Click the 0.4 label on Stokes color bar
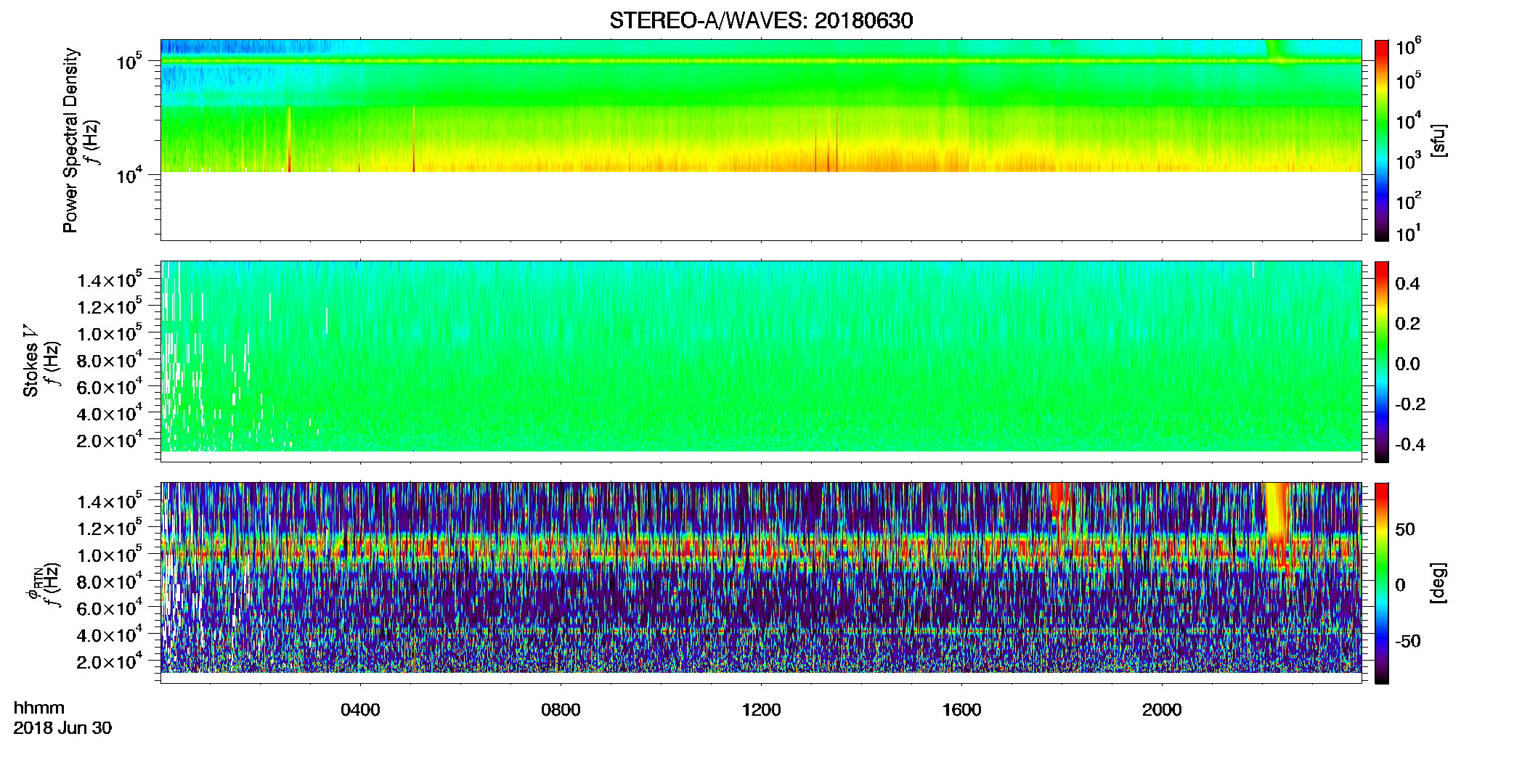Screen dimensions: 1522x784 coord(1407,284)
